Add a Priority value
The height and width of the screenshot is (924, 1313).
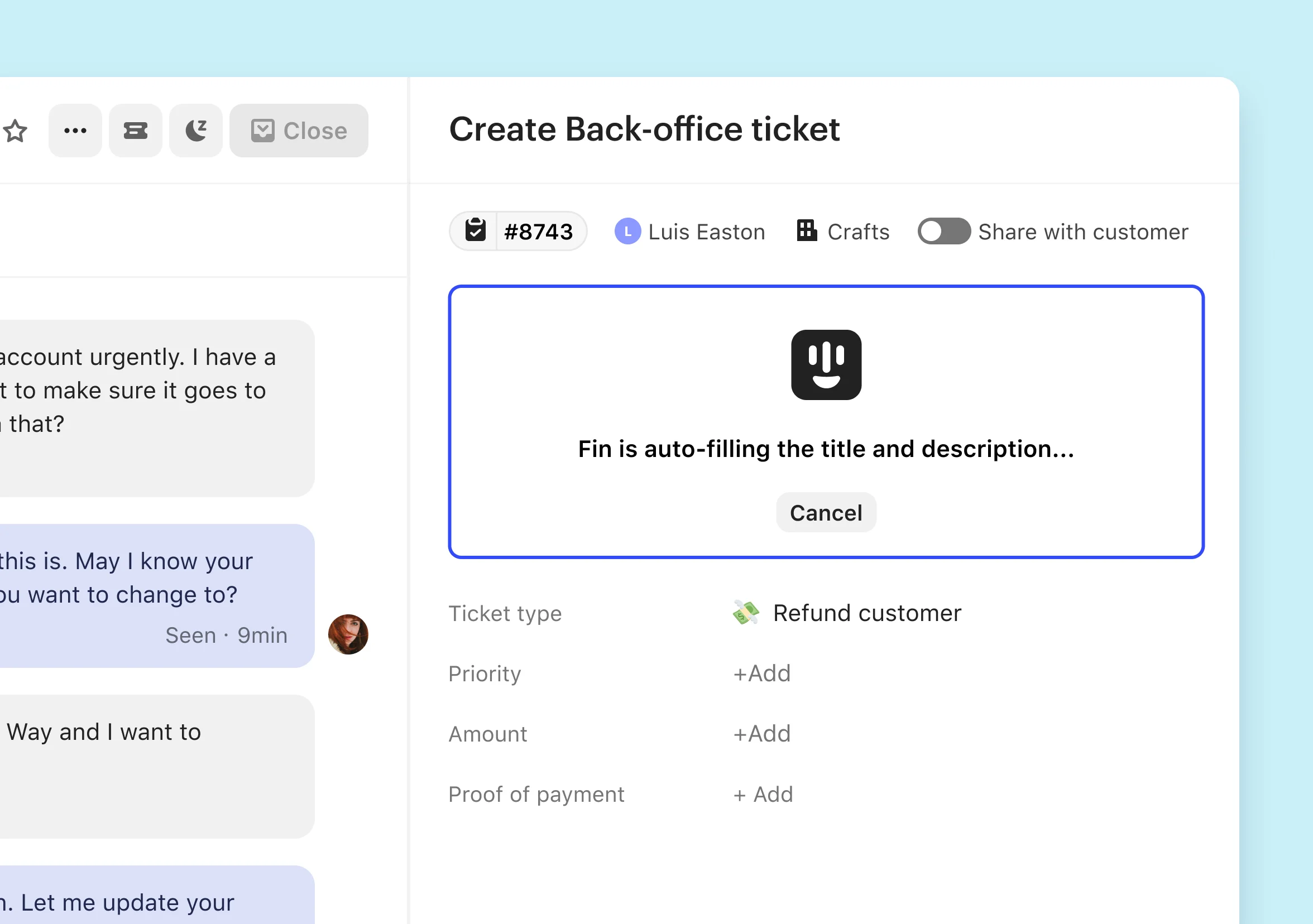(x=761, y=673)
